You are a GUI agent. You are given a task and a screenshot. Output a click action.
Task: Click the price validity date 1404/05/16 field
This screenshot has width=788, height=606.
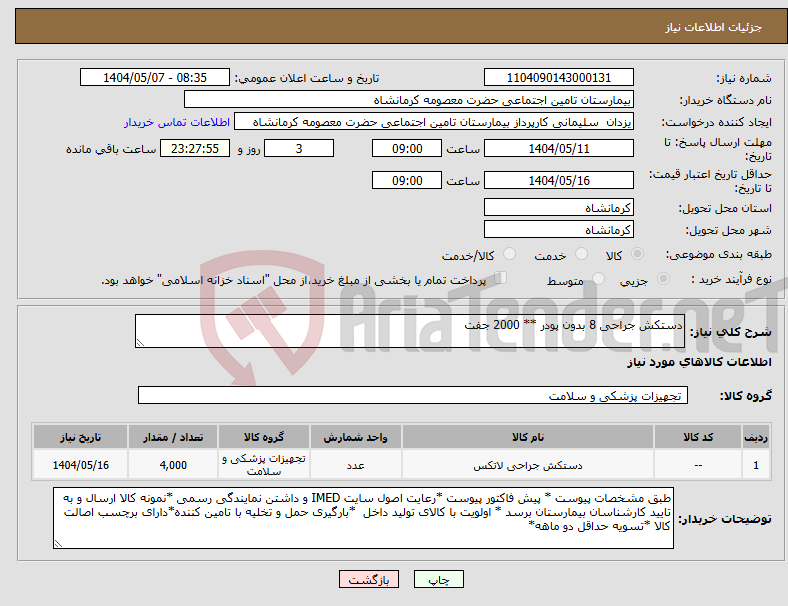(x=558, y=180)
